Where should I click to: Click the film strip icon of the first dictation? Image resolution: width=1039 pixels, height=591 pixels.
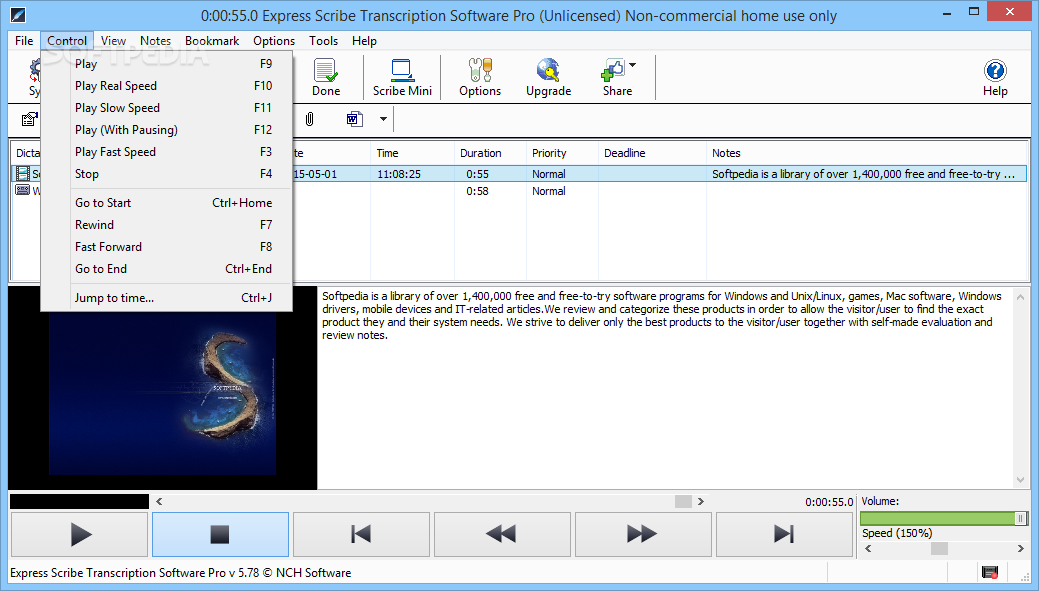pos(23,174)
